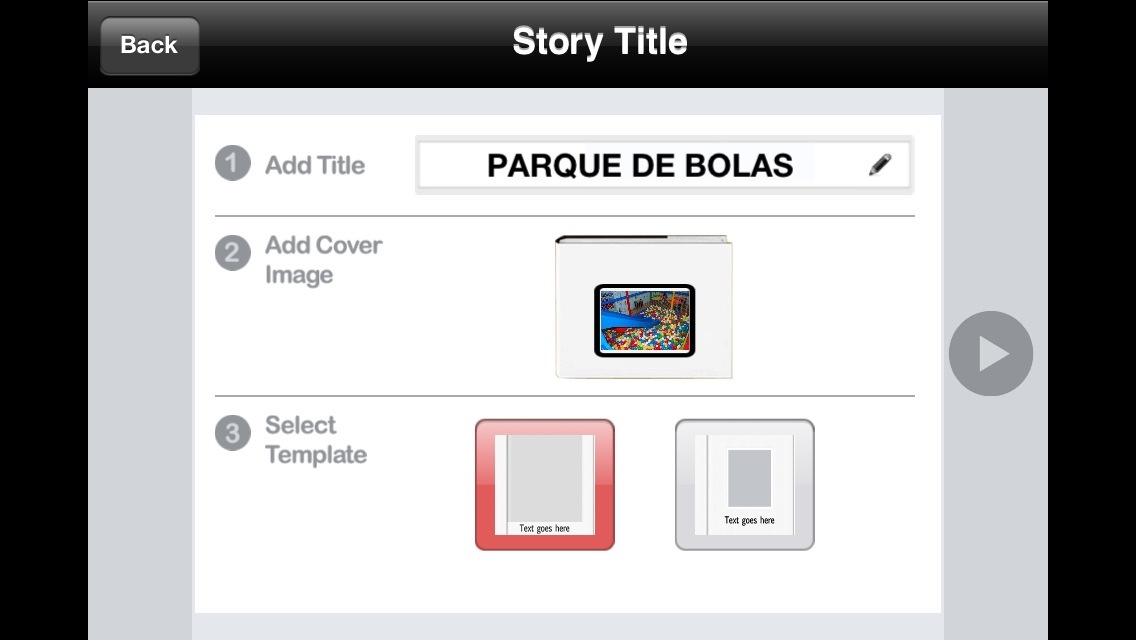Tap the Select Template label

pyautogui.click(x=315, y=440)
